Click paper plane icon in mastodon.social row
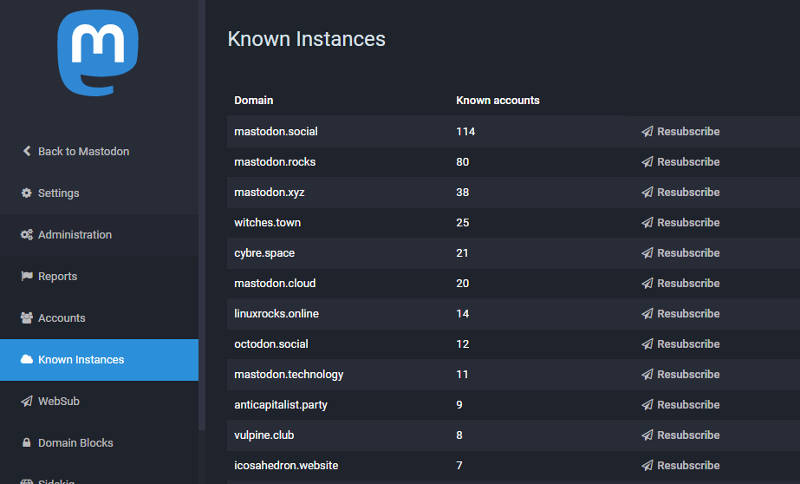Screen dimensions: 800x484 pyautogui.click(x=647, y=132)
